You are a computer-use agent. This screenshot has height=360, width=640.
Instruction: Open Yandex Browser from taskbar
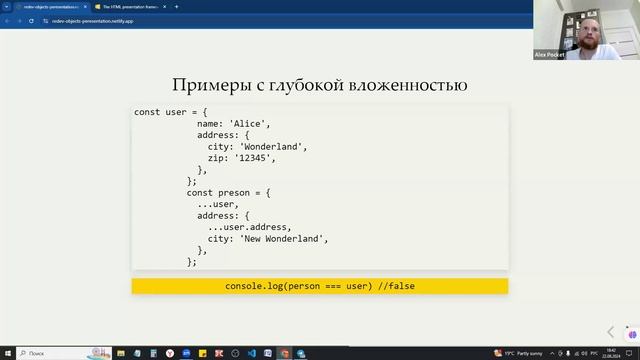point(170,353)
